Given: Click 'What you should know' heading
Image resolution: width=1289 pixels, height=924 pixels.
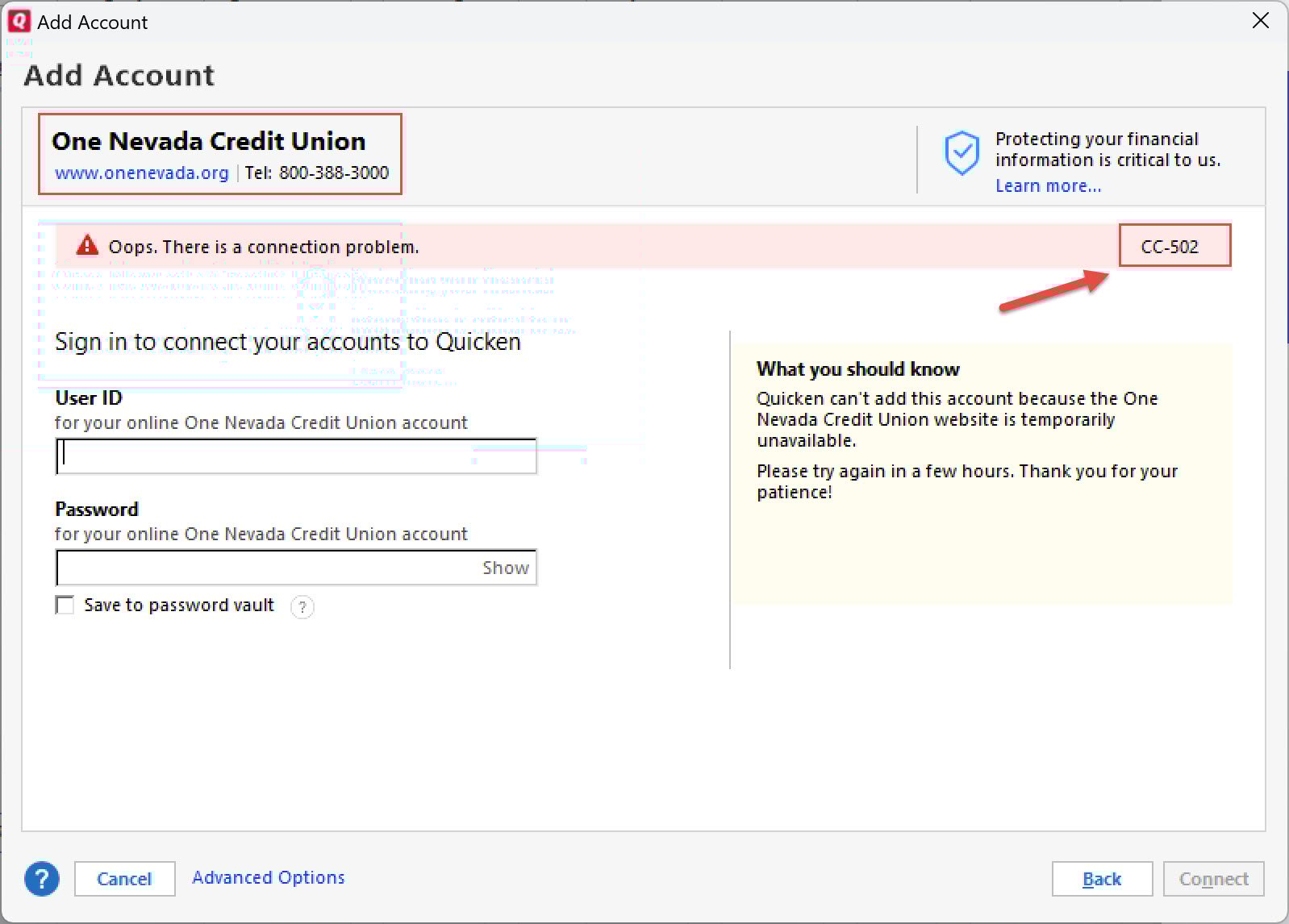Looking at the screenshot, I should (858, 369).
